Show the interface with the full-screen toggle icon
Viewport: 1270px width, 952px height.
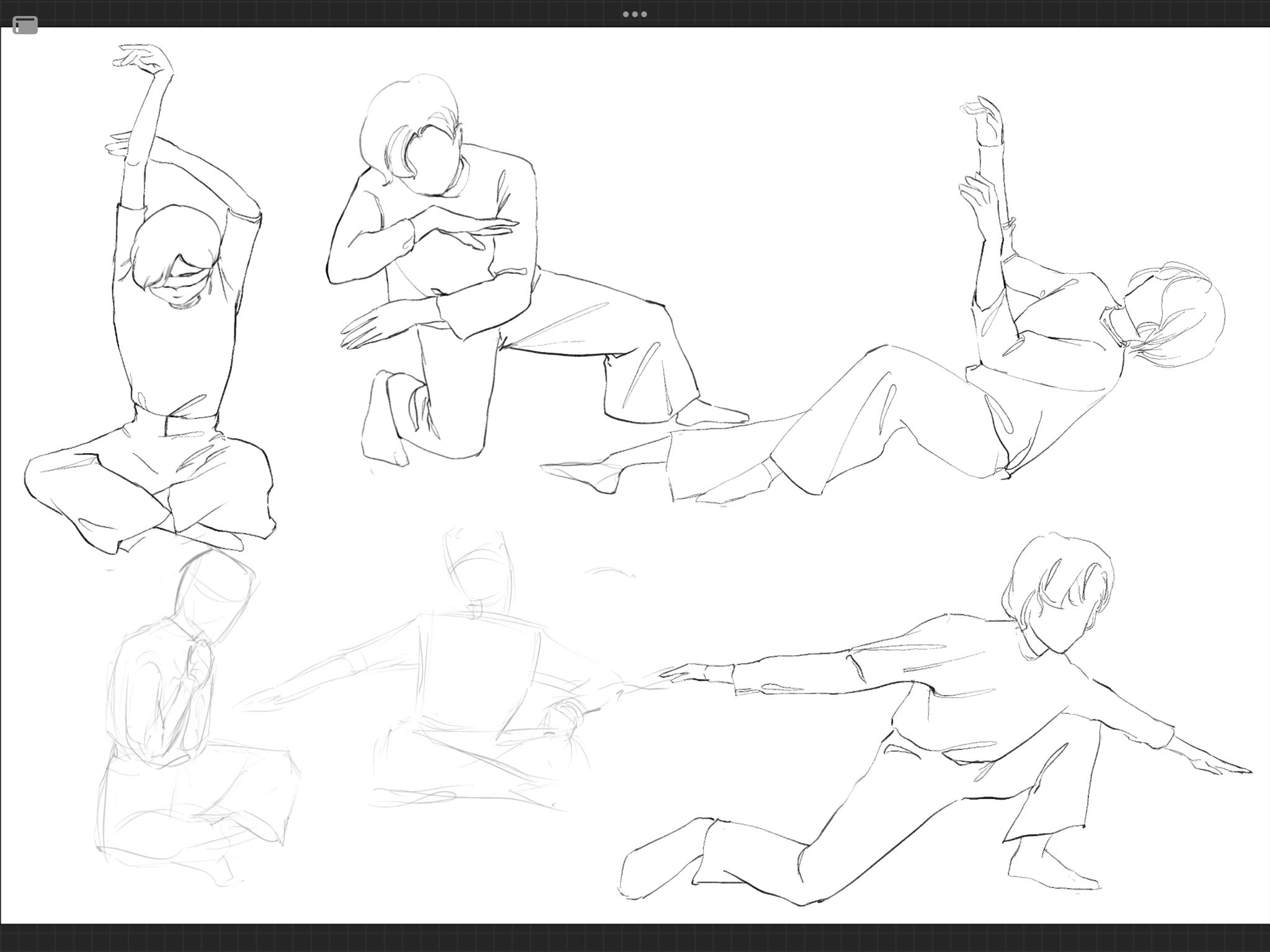point(25,25)
